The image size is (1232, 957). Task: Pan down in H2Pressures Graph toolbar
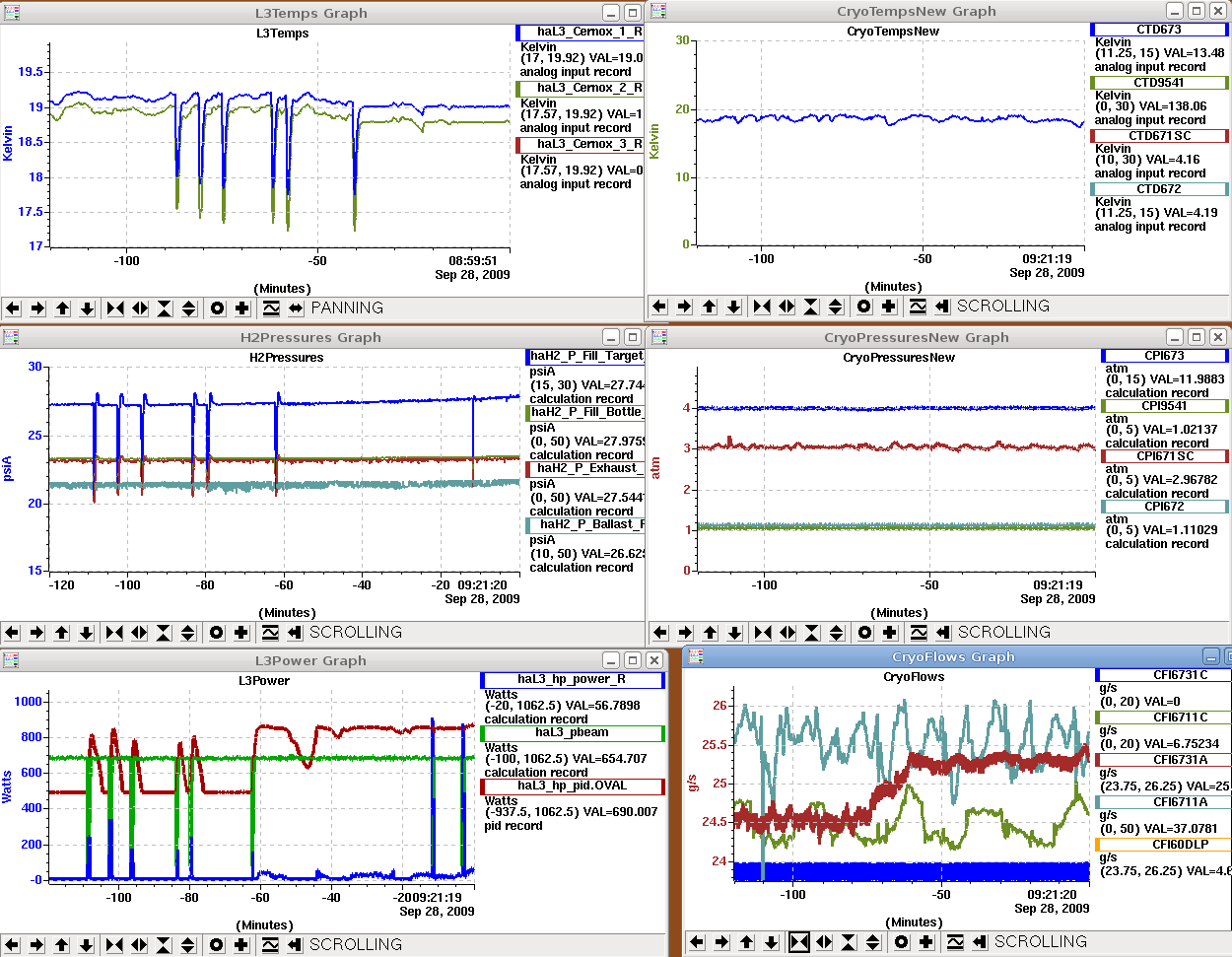click(87, 633)
